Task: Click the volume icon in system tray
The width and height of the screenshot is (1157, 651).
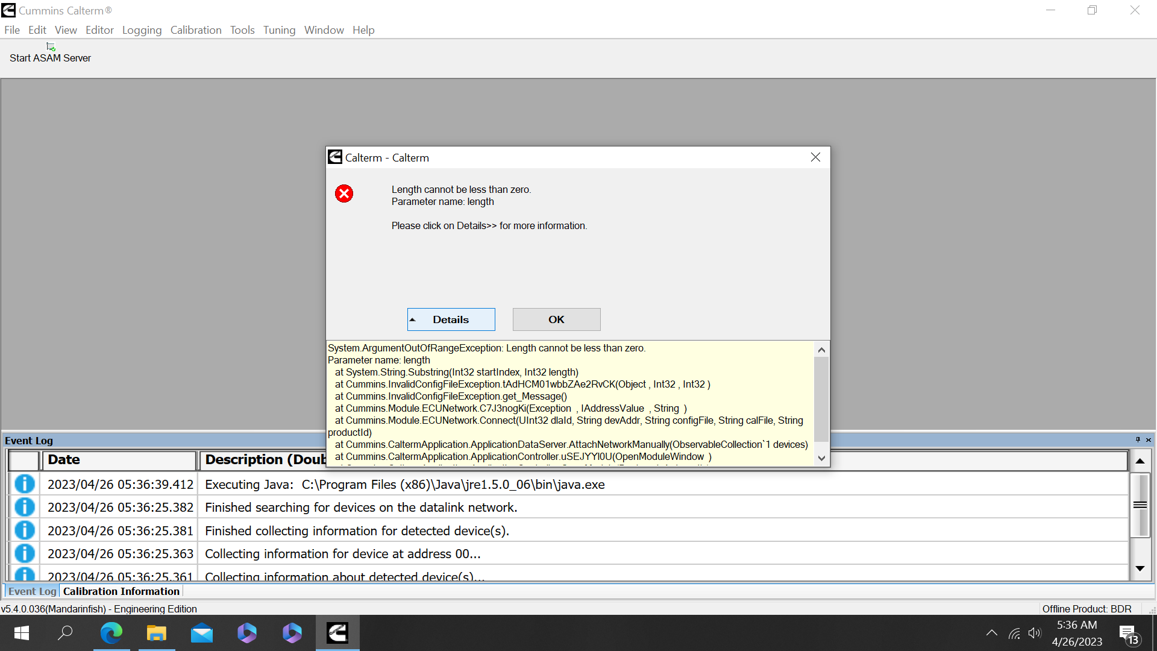Action: [1035, 633]
